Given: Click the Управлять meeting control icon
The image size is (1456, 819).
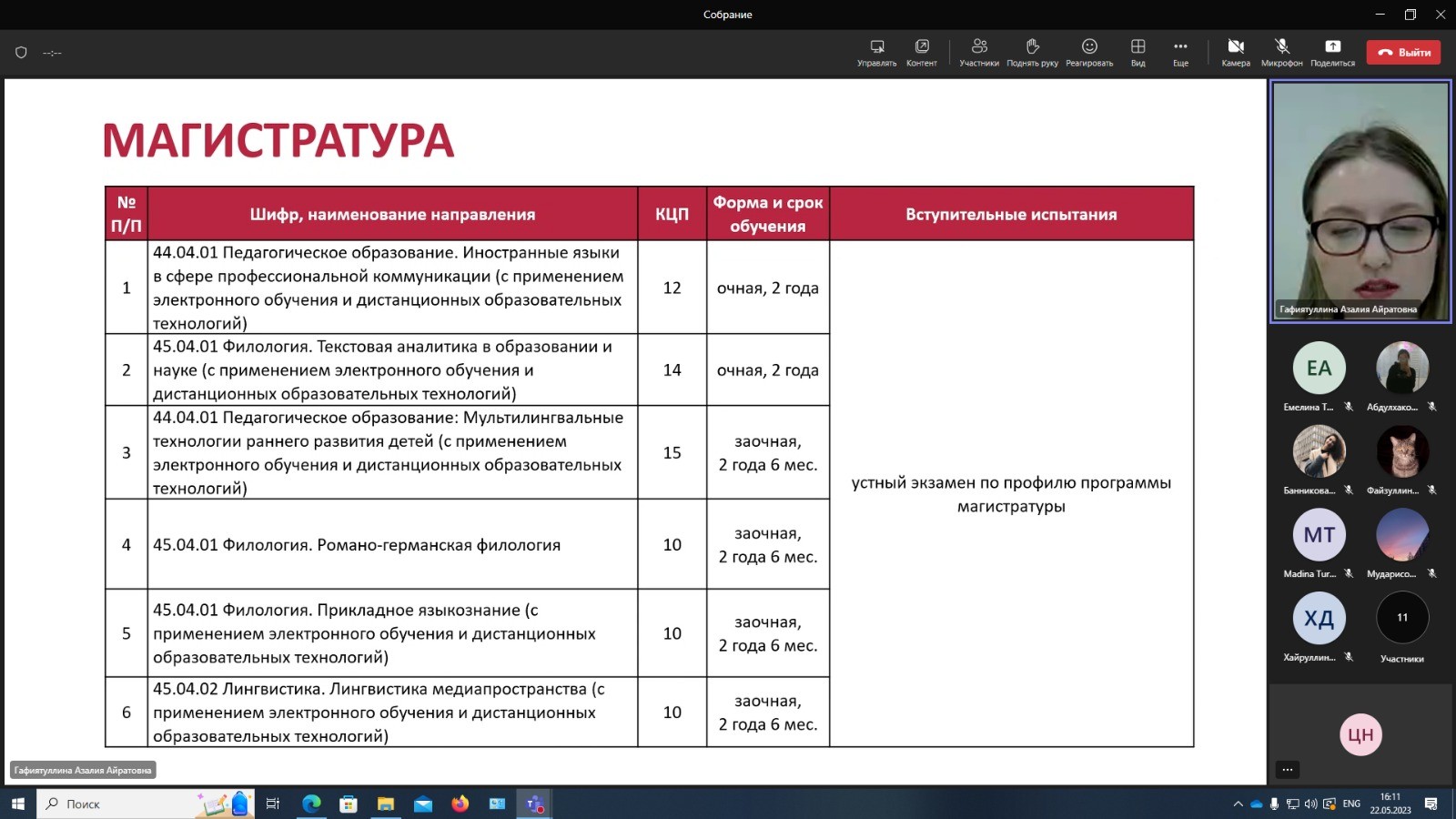Looking at the screenshot, I should click(876, 52).
